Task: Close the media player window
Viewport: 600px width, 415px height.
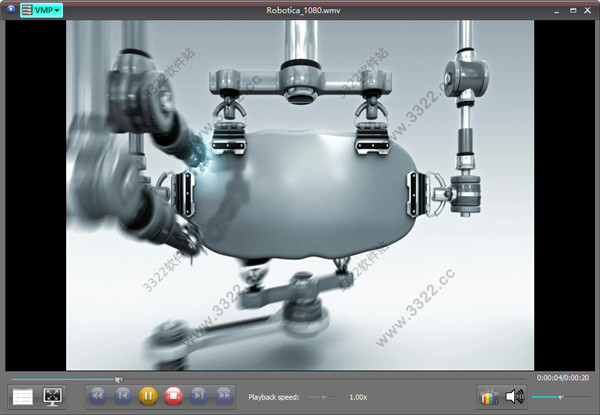Action: point(588,10)
